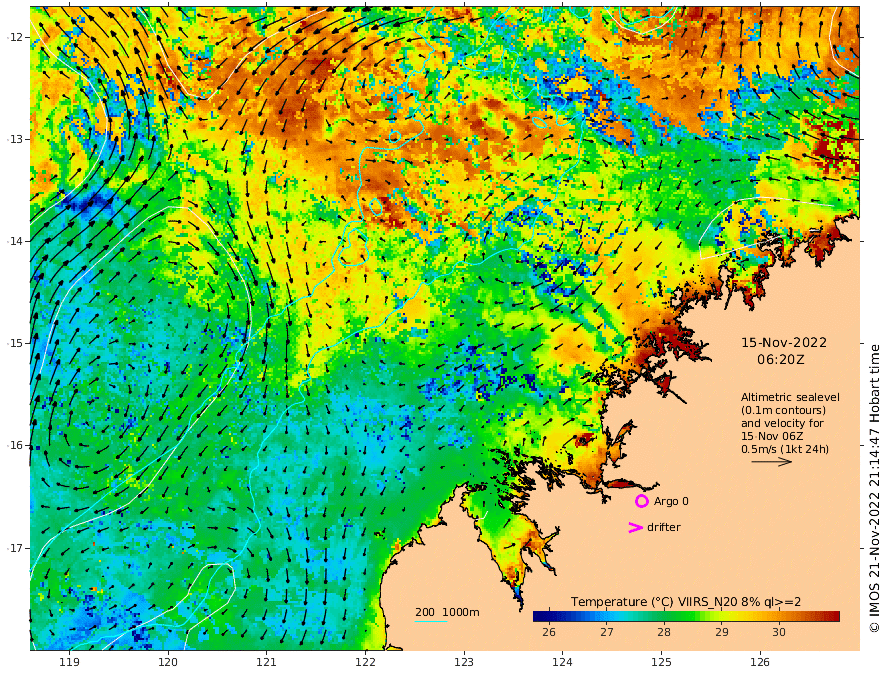Click the 'drifter' legend label
The height and width of the screenshot is (680, 880).
pos(664,527)
